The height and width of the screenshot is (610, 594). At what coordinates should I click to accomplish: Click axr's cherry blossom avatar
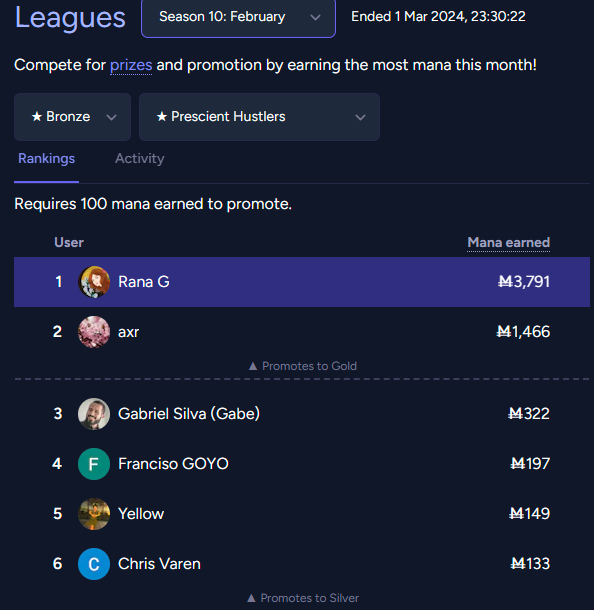94,332
